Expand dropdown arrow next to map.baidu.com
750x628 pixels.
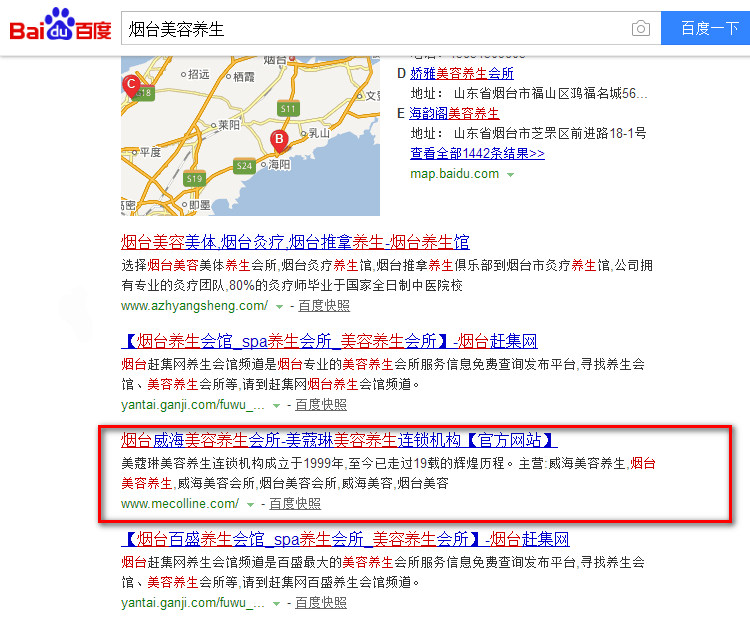point(510,175)
